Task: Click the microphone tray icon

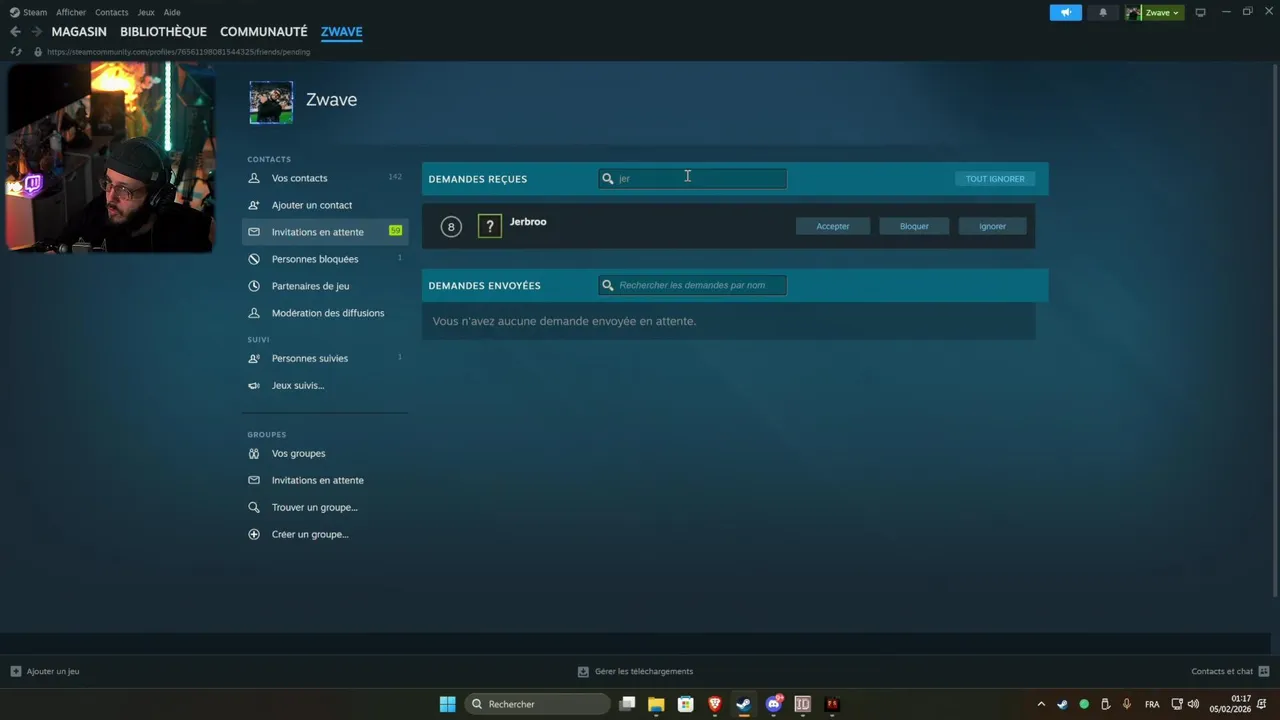Action: coord(1127,704)
